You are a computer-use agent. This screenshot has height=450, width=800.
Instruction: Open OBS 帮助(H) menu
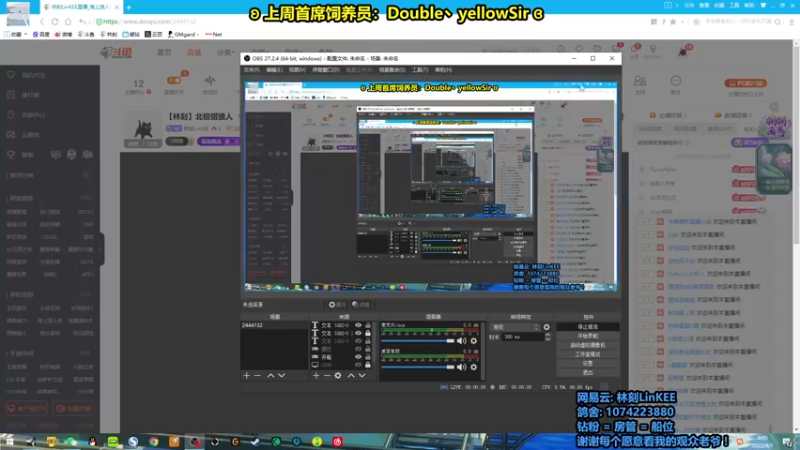pyautogui.click(x=443, y=70)
